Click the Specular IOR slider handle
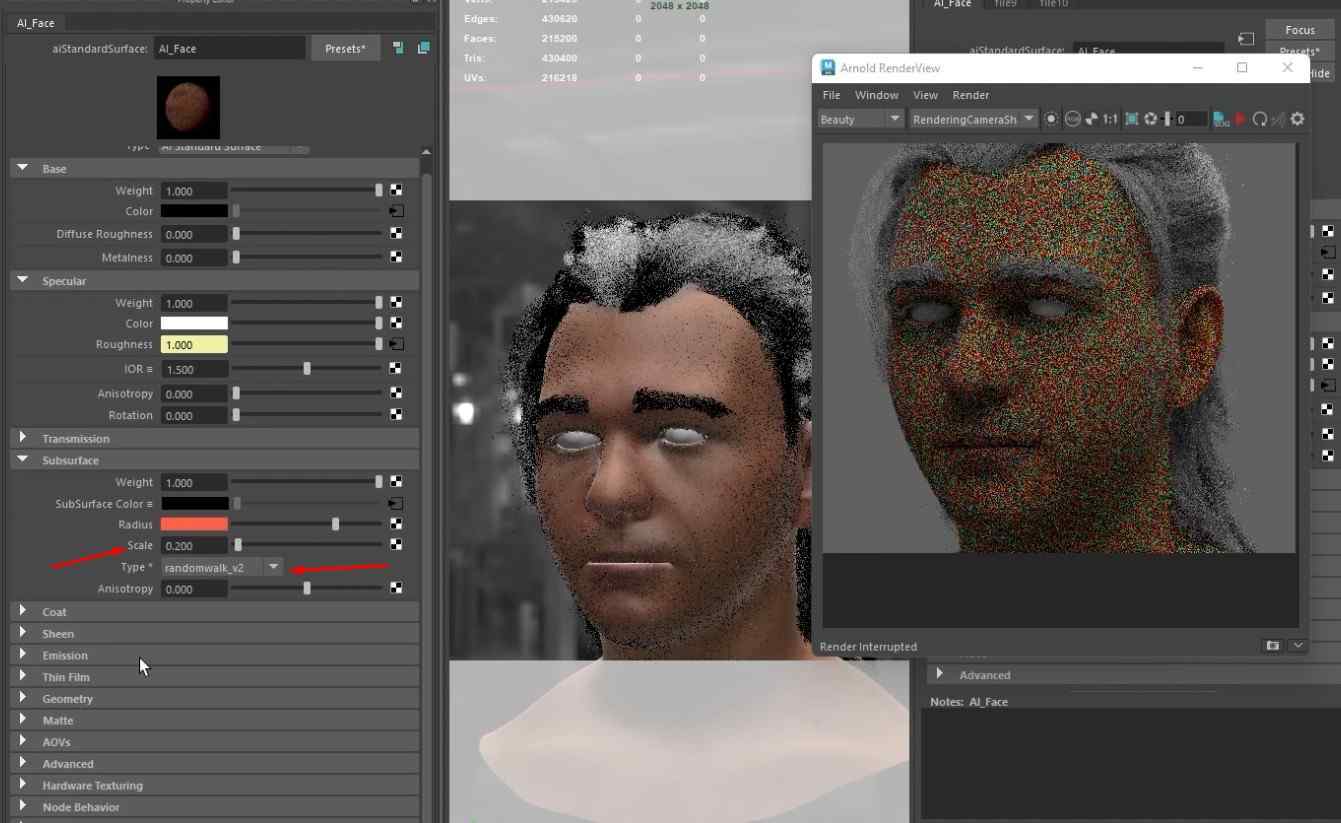This screenshot has height=823, width=1341. [307, 369]
